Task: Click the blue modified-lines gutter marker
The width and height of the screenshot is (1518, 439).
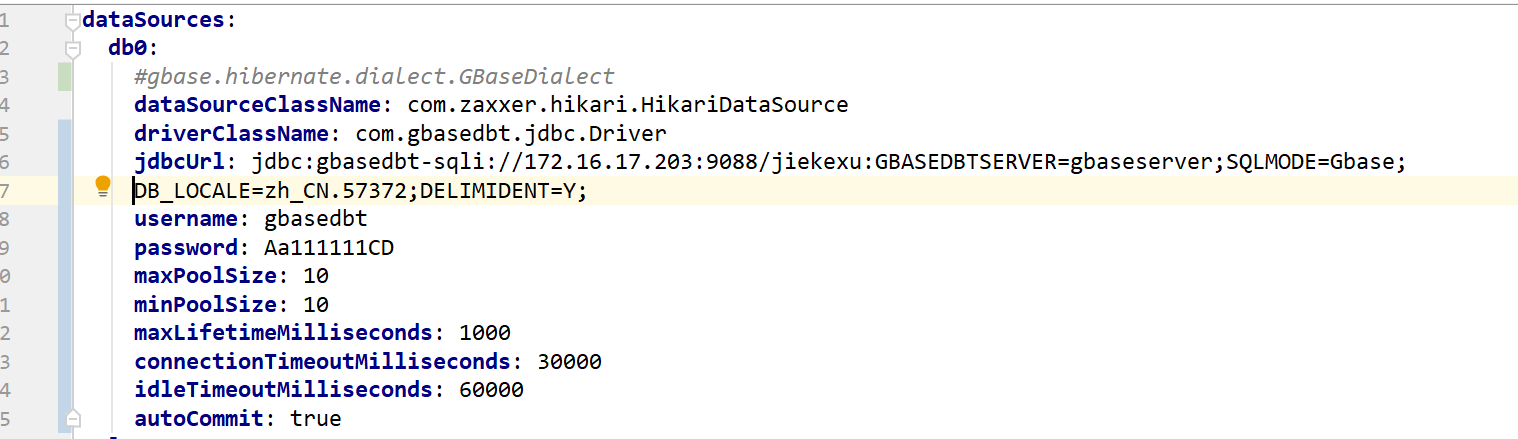Action: 66,276
